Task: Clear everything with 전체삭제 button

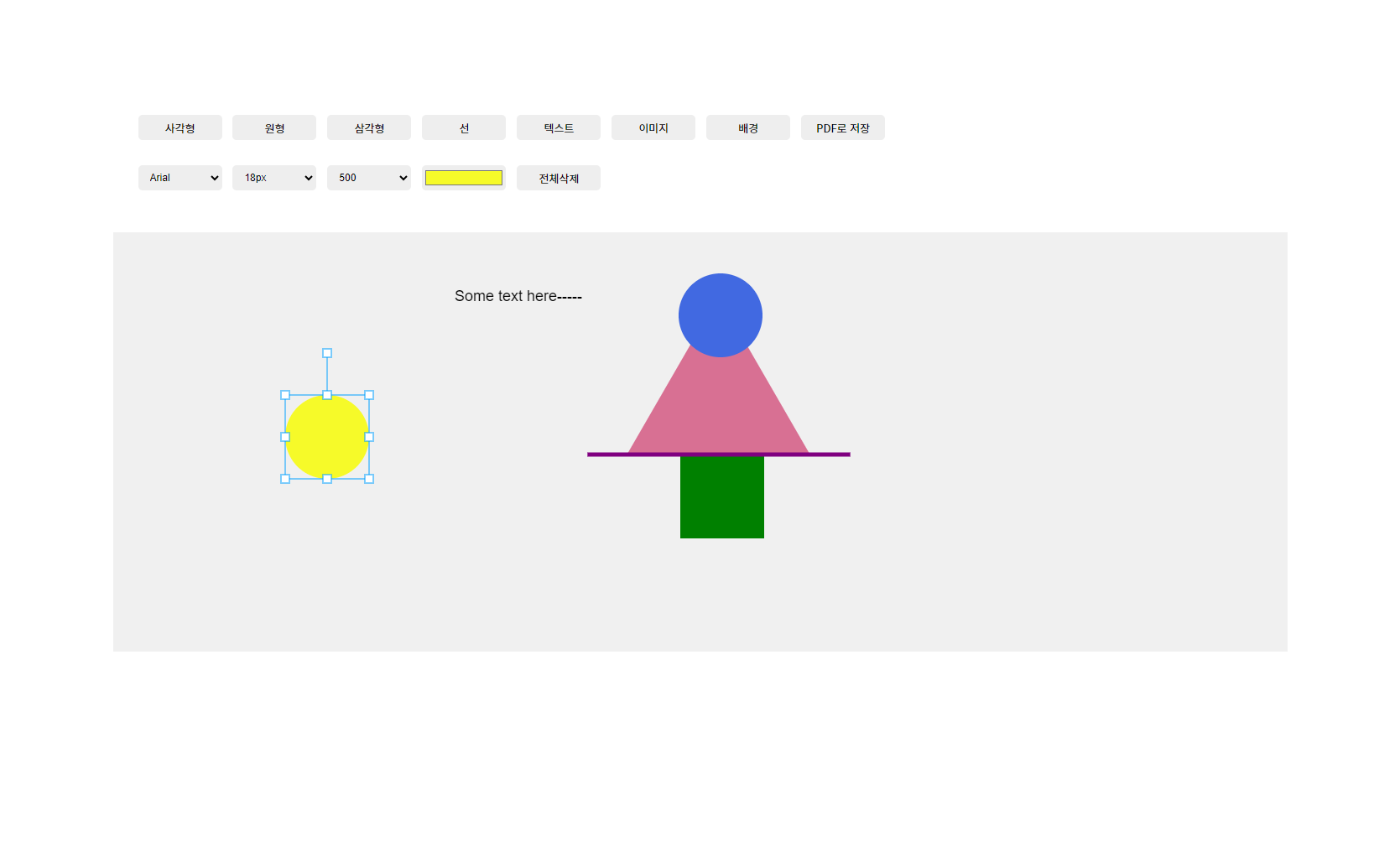Action: point(559,178)
